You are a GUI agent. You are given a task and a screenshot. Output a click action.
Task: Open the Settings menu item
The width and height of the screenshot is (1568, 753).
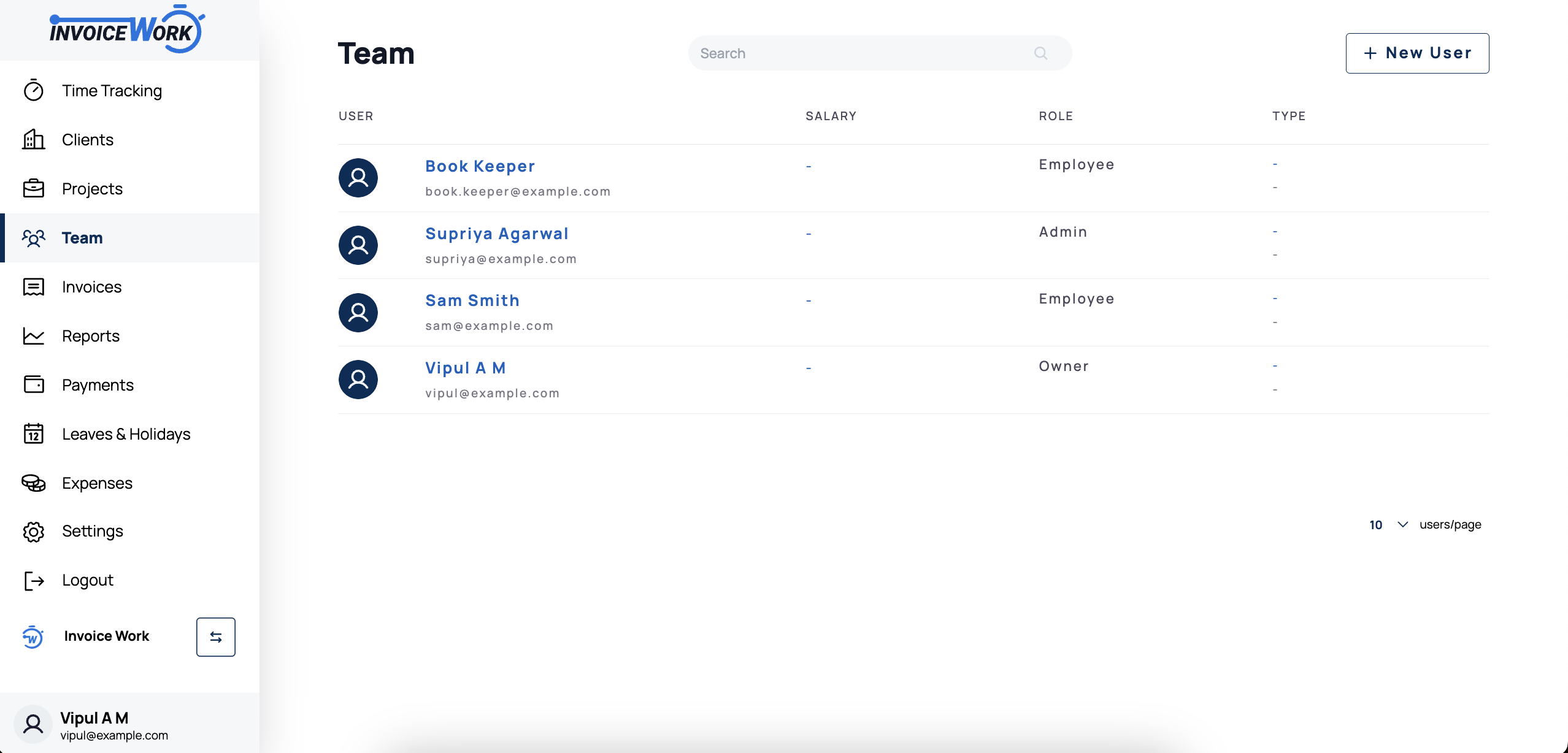point(92,531)
